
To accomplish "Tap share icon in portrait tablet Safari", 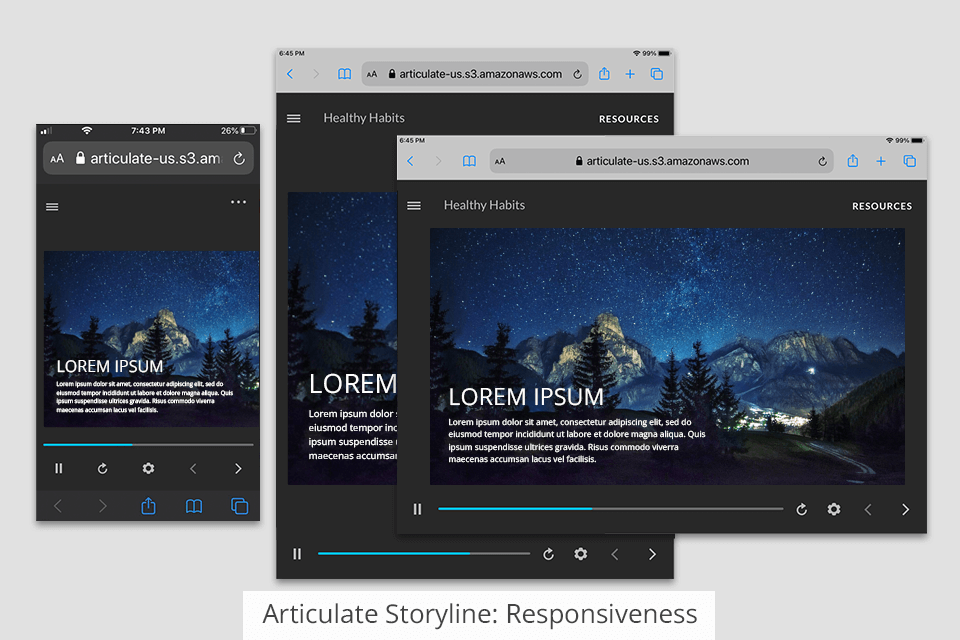I will coord(604,73).
